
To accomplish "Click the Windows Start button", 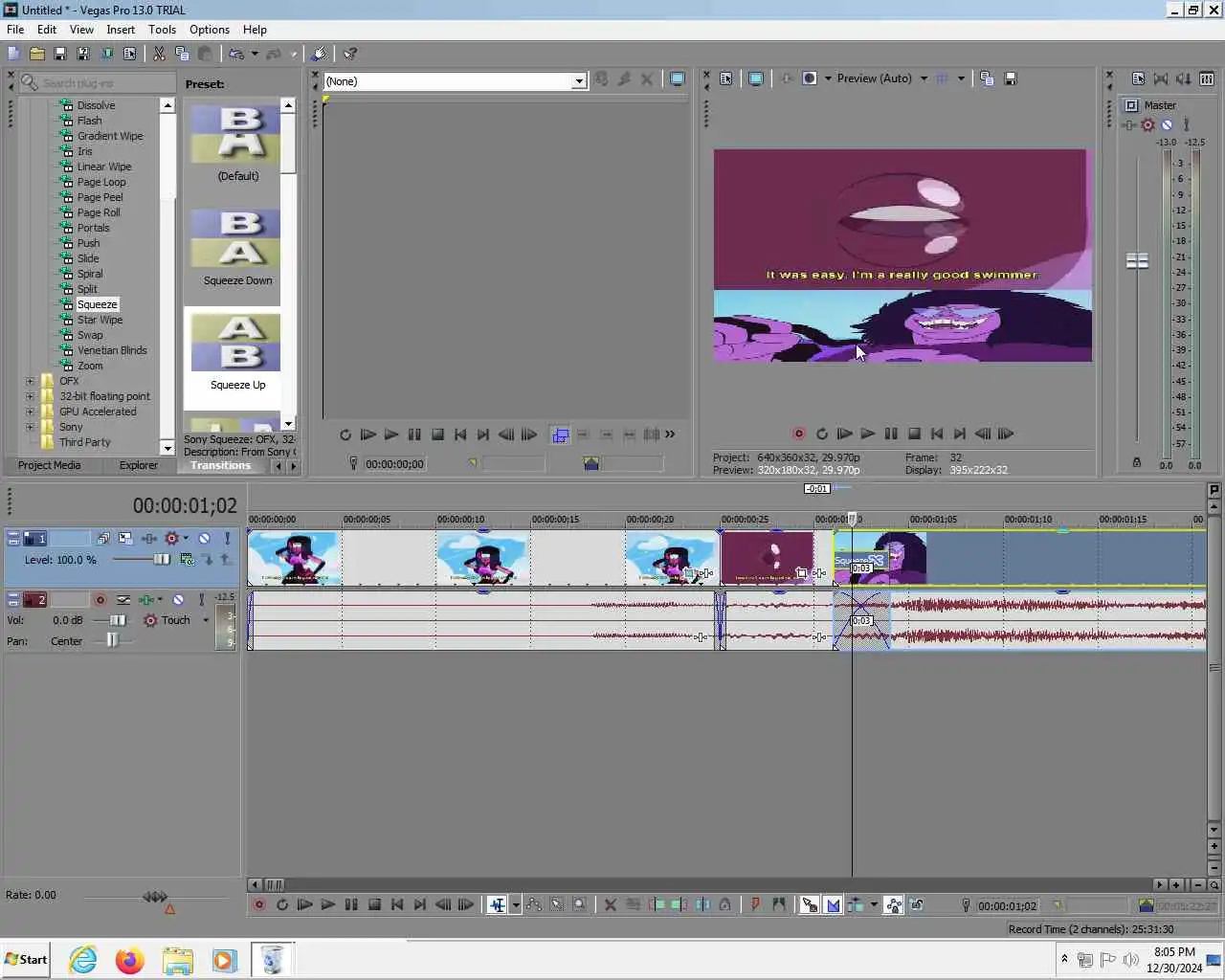I will click(x=26, y=959).
